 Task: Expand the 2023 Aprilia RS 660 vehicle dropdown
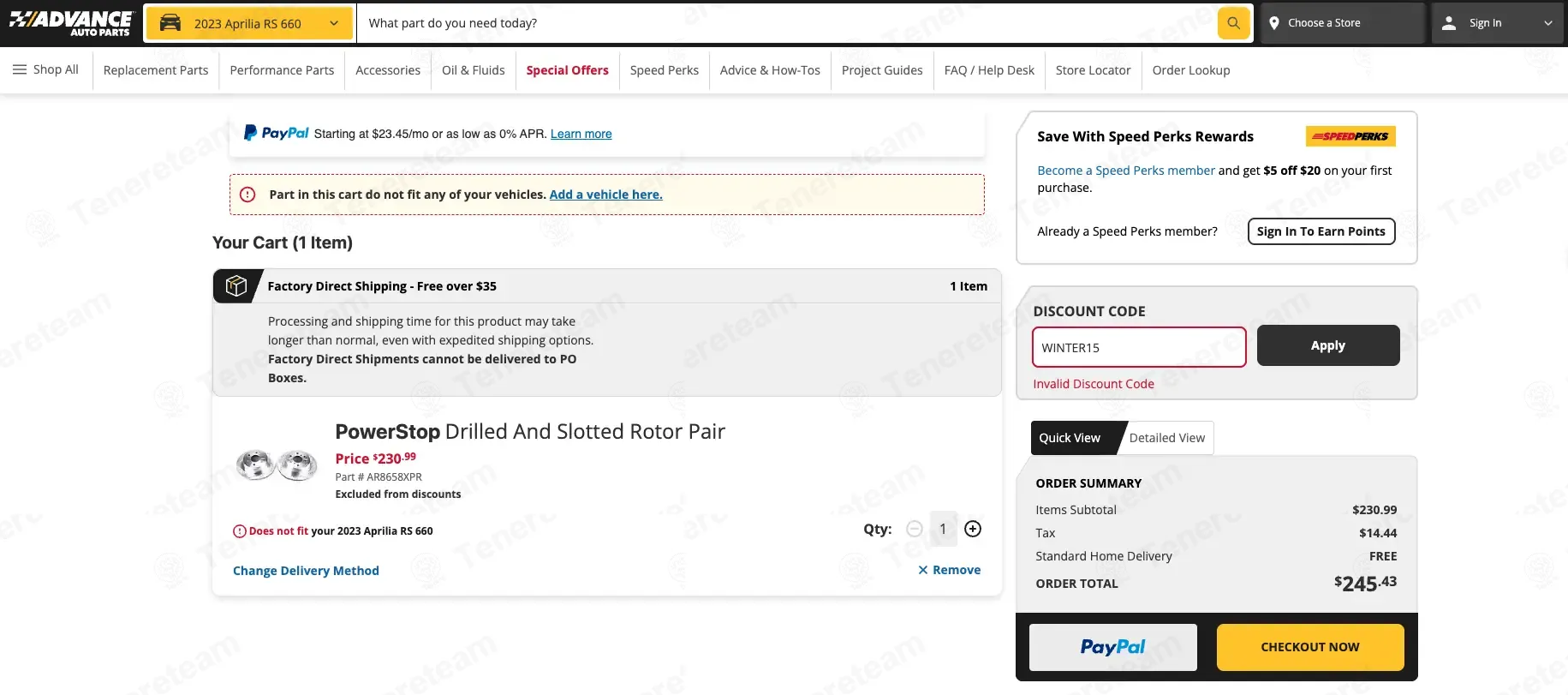pos(249,23)
